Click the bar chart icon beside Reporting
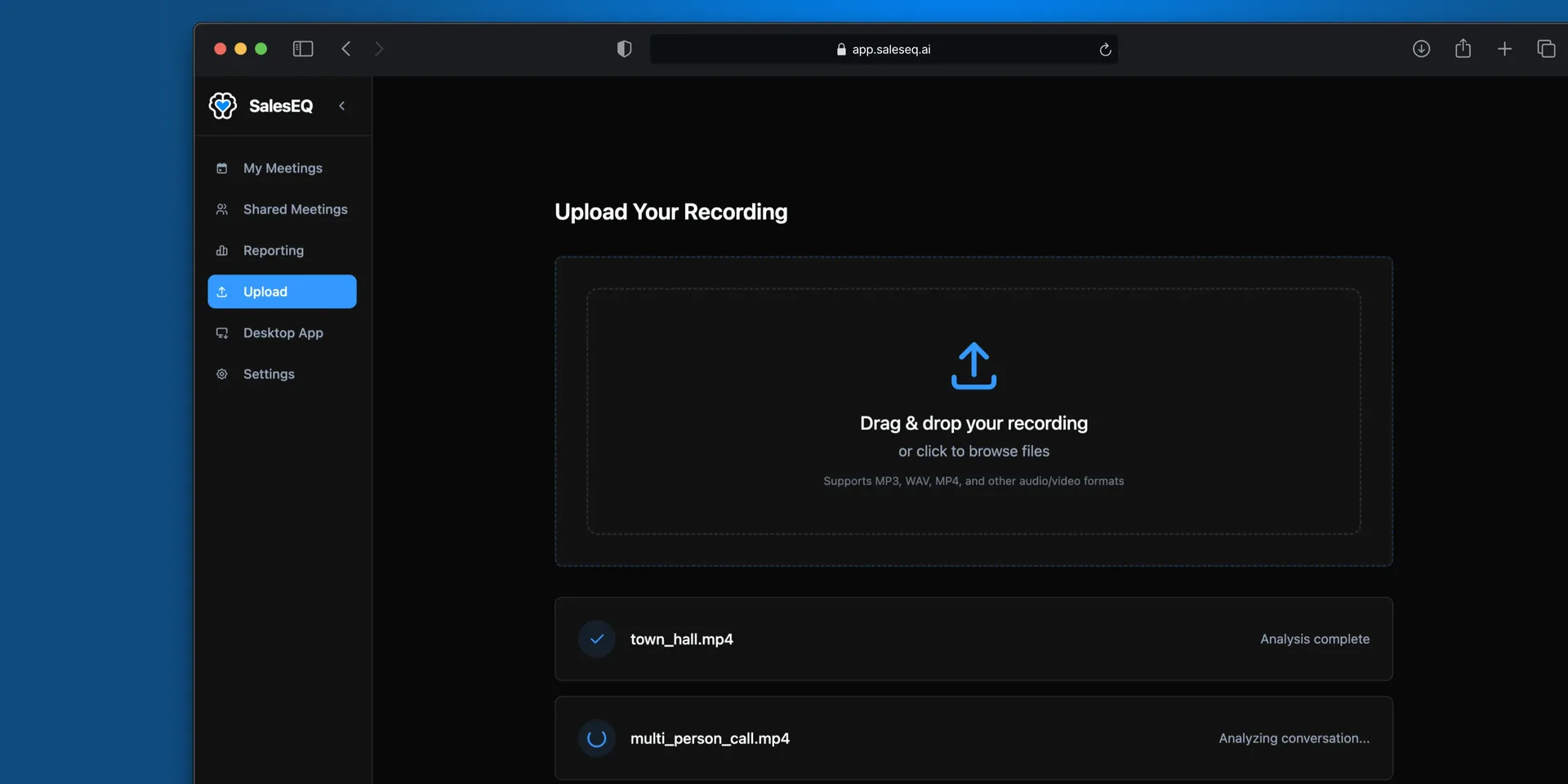 pyautogui.click(x=221, y=251)
